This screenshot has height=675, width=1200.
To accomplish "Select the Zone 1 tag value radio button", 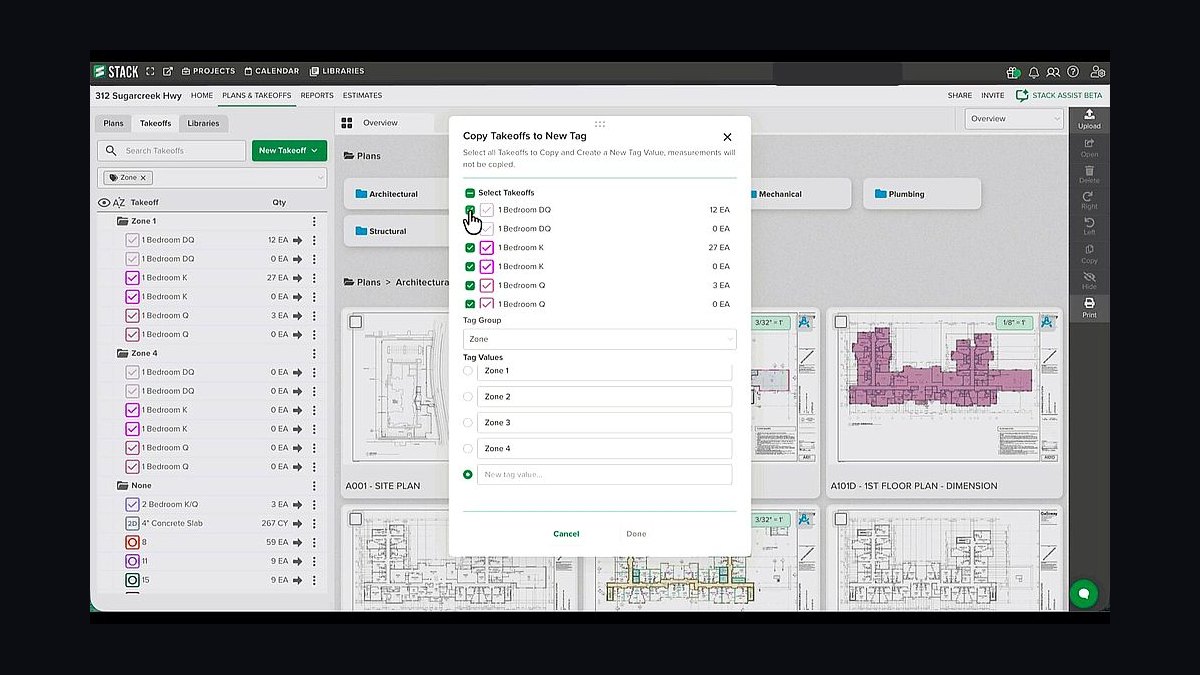I will point(468,371).
